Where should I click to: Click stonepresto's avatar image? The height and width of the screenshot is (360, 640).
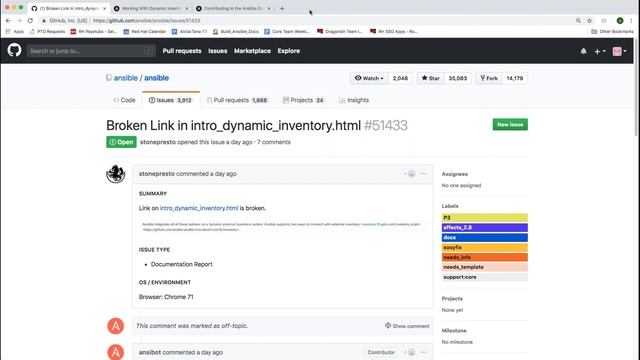point(116,174)
